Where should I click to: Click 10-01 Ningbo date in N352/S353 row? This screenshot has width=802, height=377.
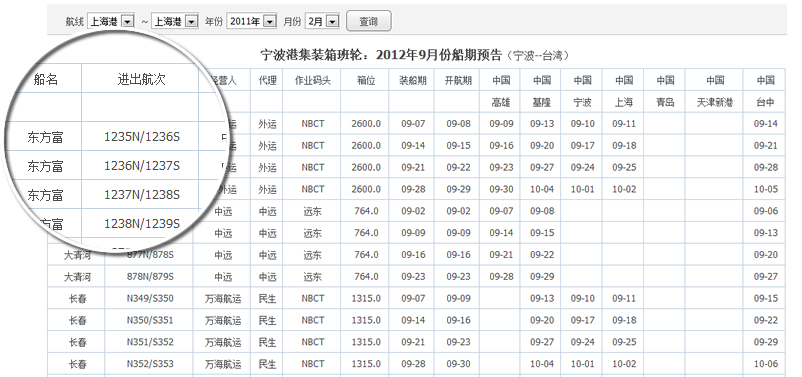583,364
